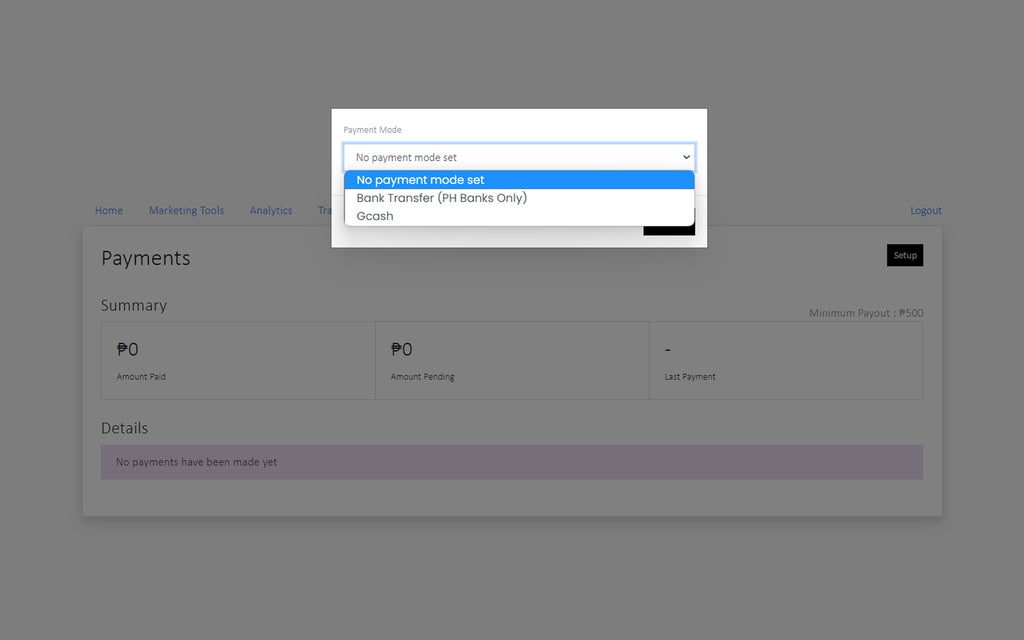
Task: Click the Payments page heading
Action: point(146,258)
